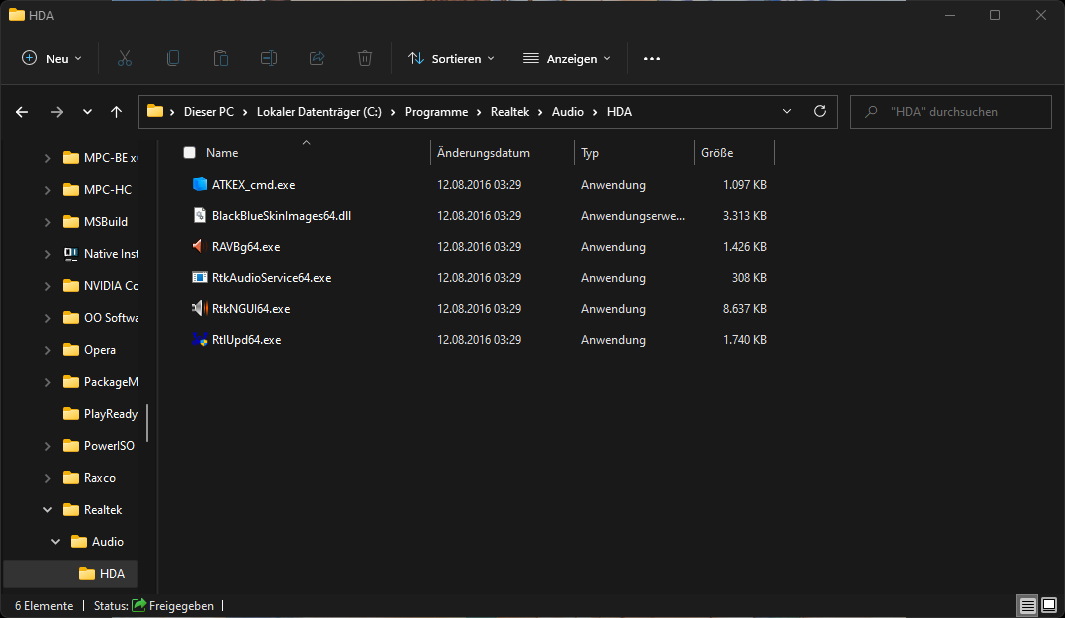Expand the MSBuild tree node
This screenshot has width=1065, height=618.
coord(48,222)
